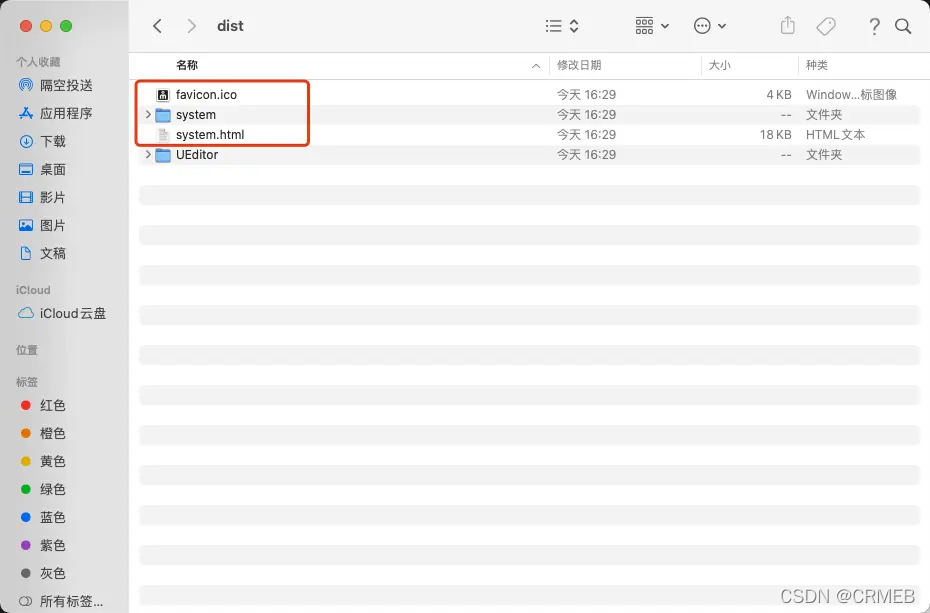Sort by the 名称 column header
The height and width of the screenshot is (613, 930).
coord(187,65)
